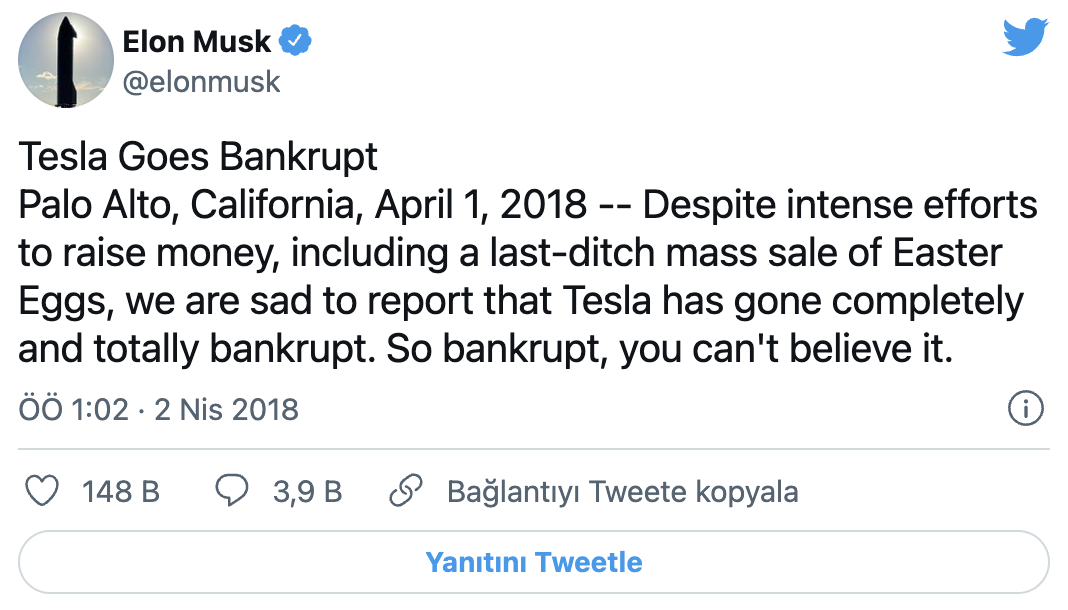Like the tweet with heart icon

[x=41, y=491]
